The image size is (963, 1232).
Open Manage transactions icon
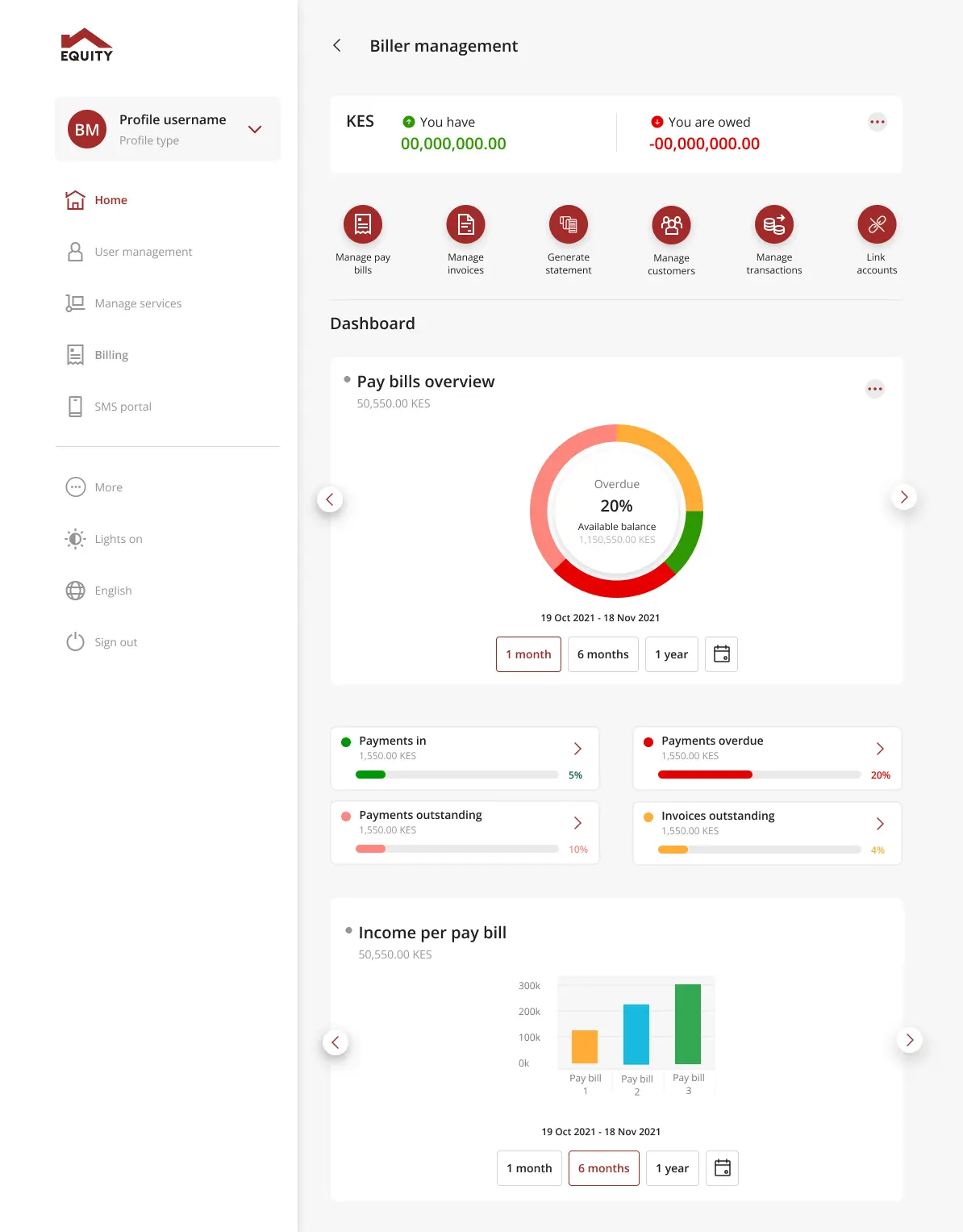(774, 224)
